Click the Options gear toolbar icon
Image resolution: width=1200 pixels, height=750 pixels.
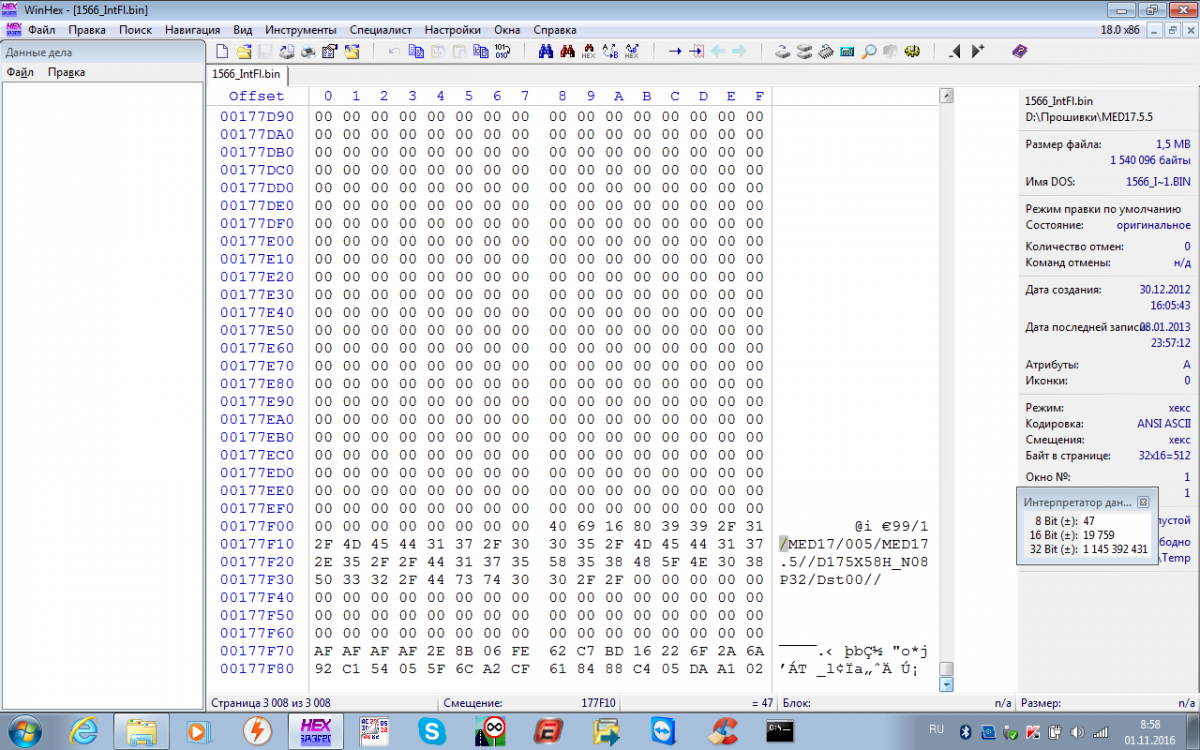(x=912, y=51)
